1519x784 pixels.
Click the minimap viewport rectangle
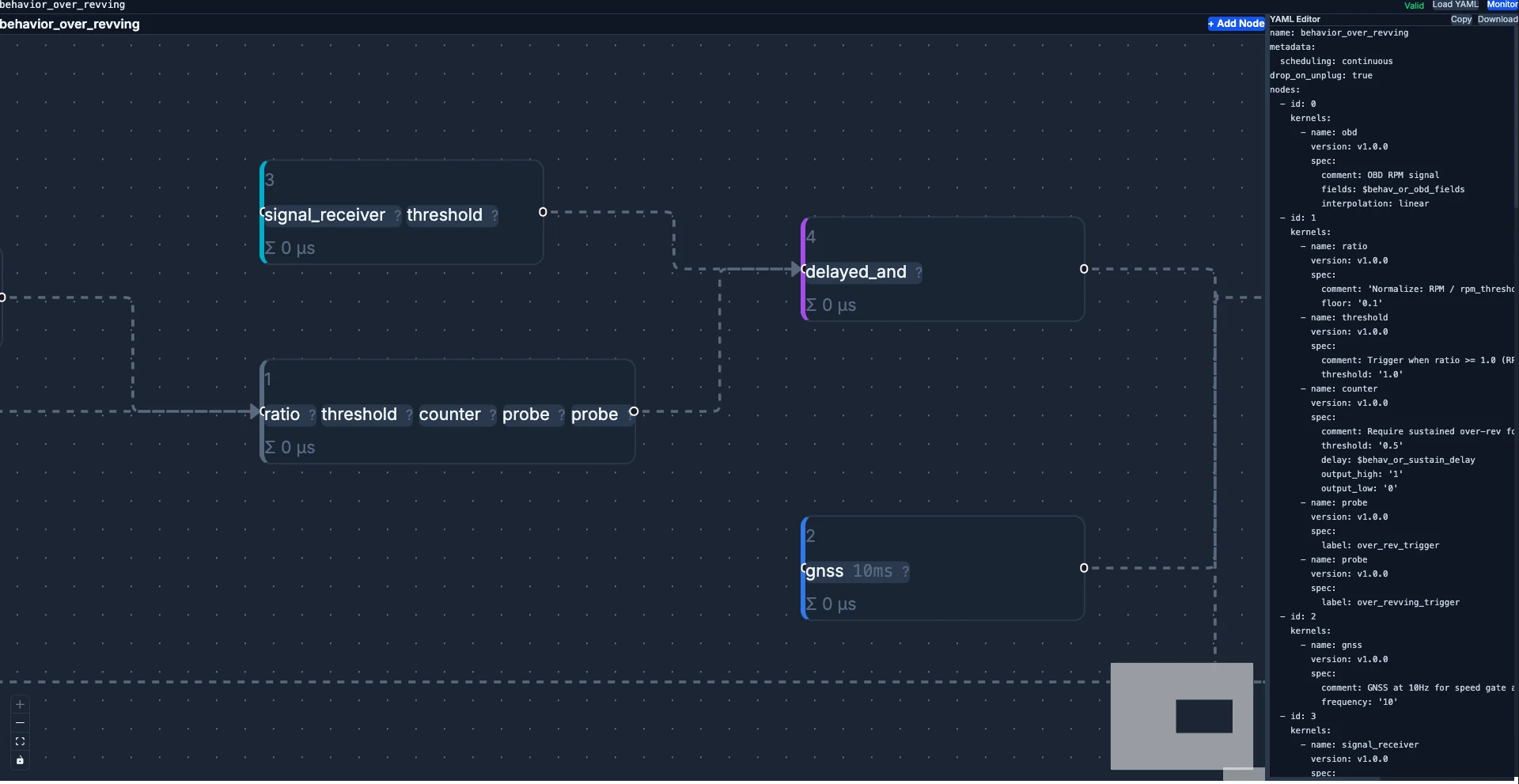coord(1204,716)
